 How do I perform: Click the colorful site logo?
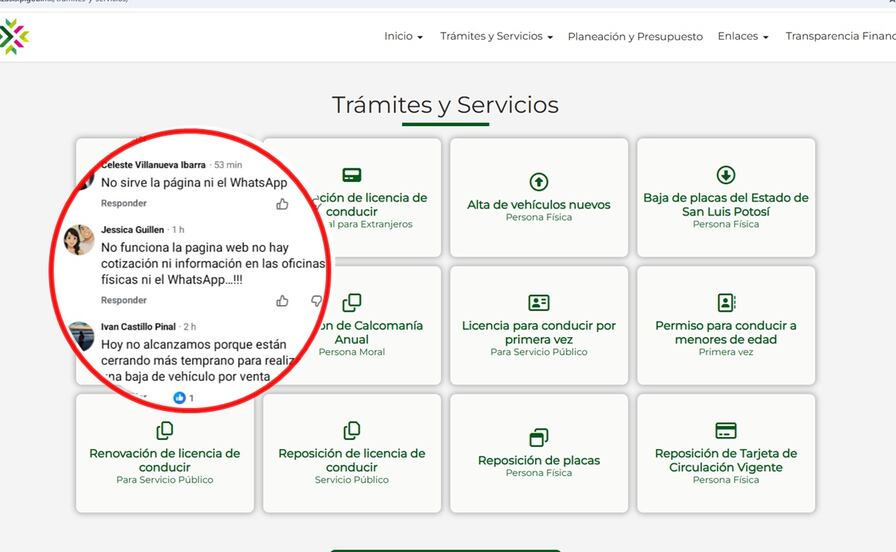click(x=14, y=37)
